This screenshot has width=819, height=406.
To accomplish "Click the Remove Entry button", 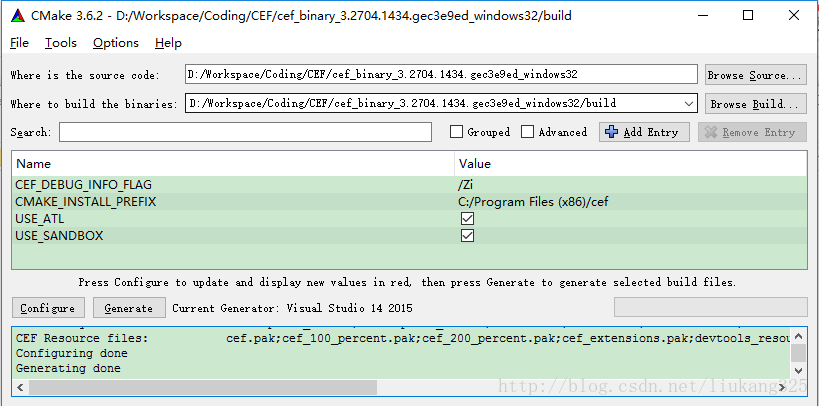I will pyautogui.click(x=752, y=132).
